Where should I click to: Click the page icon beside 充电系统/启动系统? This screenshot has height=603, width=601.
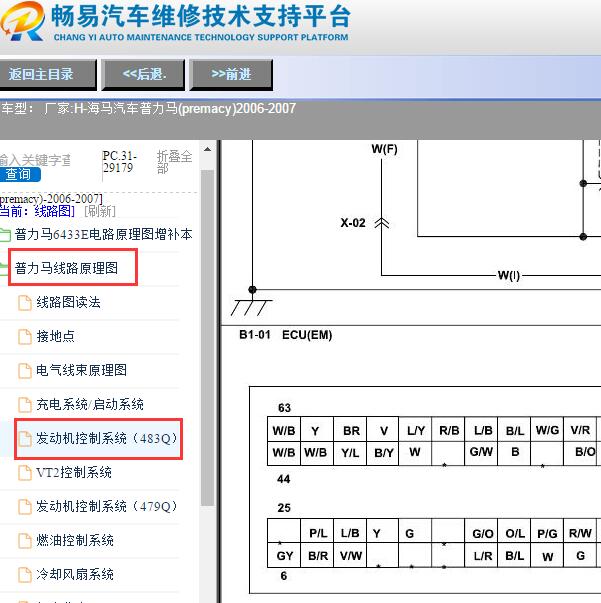25,405
